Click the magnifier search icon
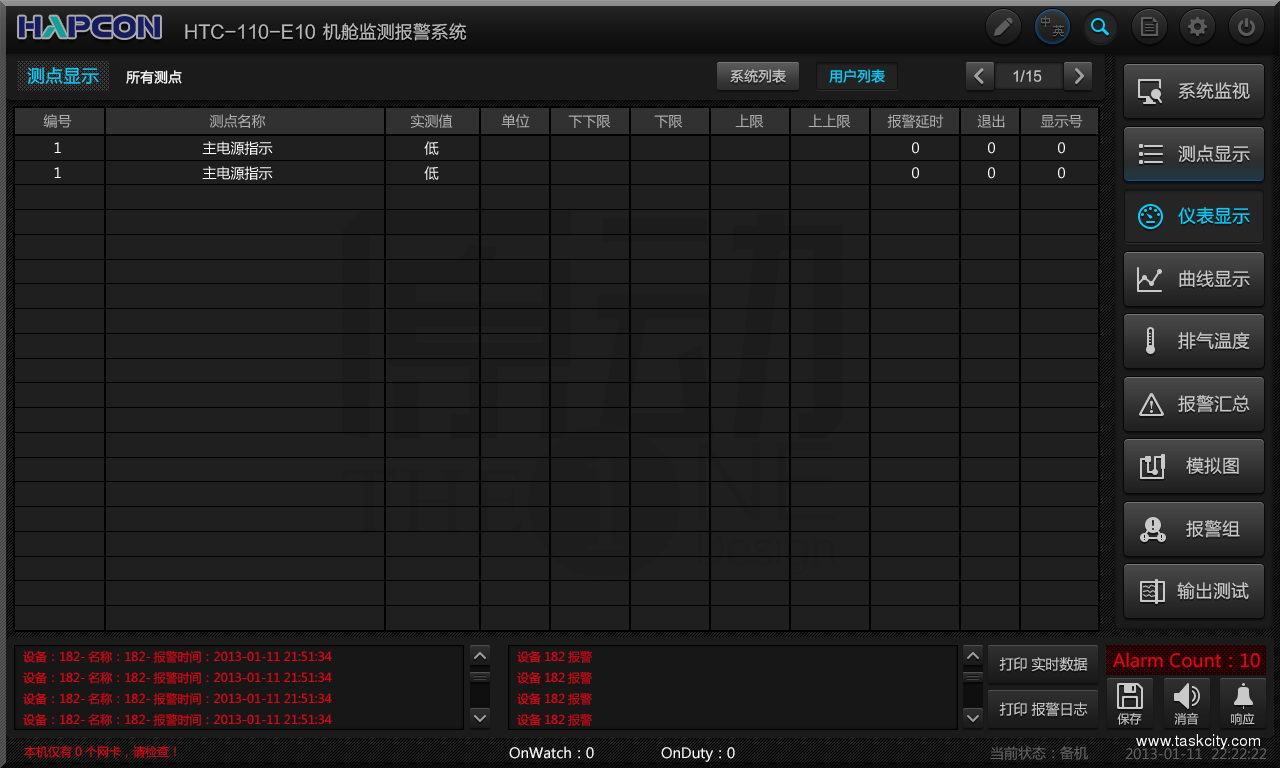 click(1100, 27)
